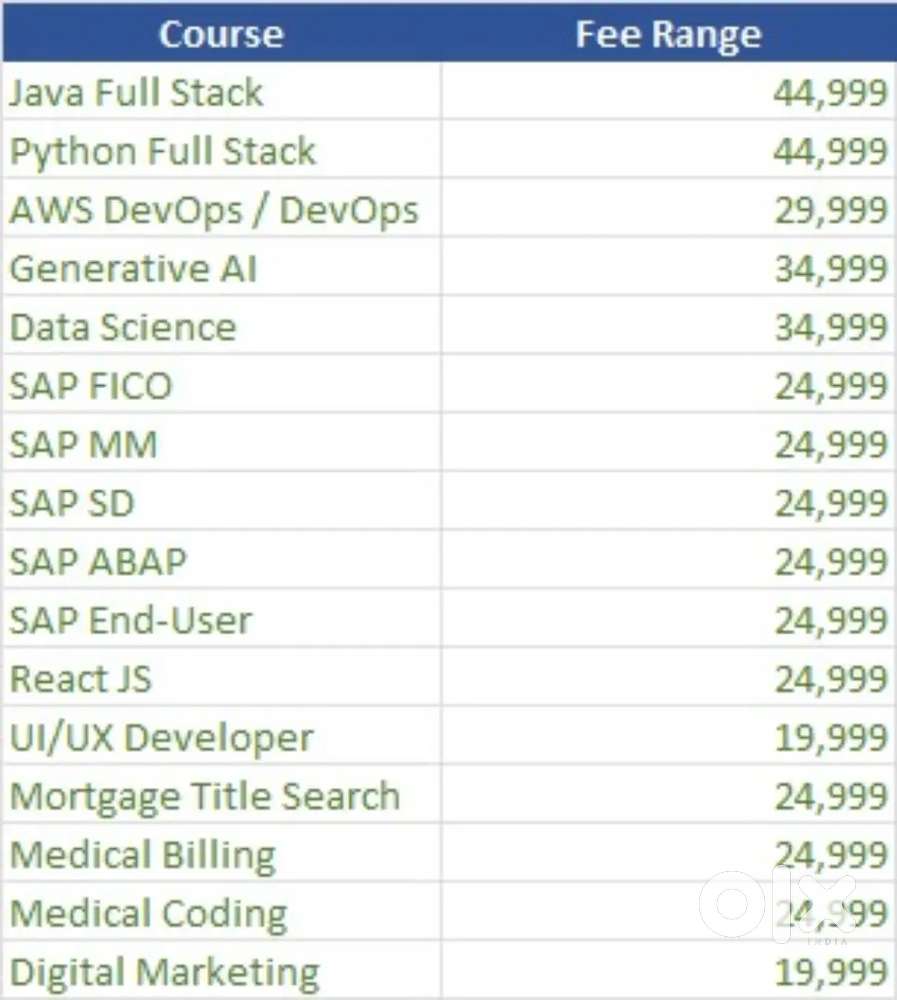Click the AWS DevOps / DevOps cell

[x=214, y=210]
